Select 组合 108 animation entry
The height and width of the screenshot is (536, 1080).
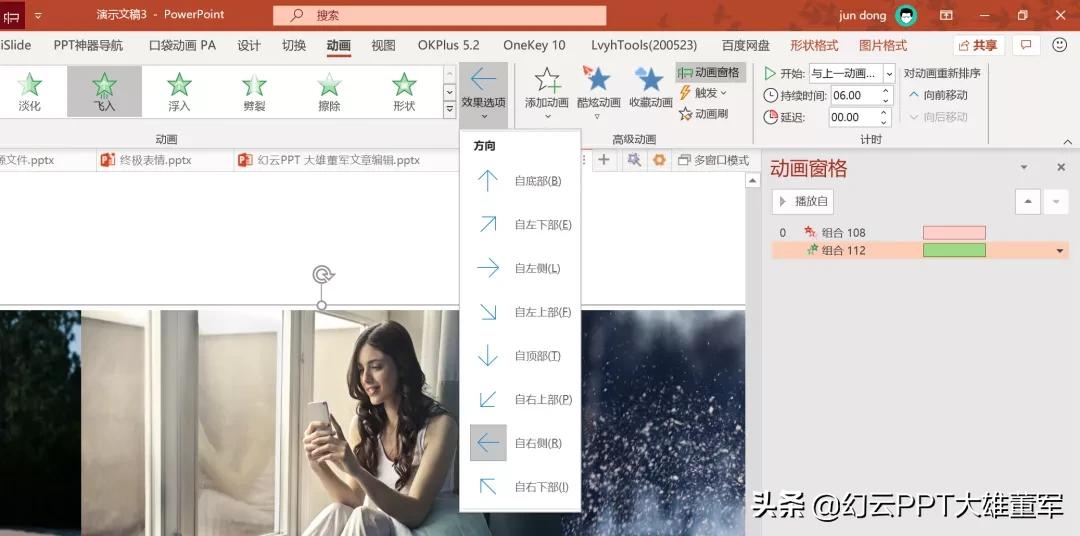920,233
